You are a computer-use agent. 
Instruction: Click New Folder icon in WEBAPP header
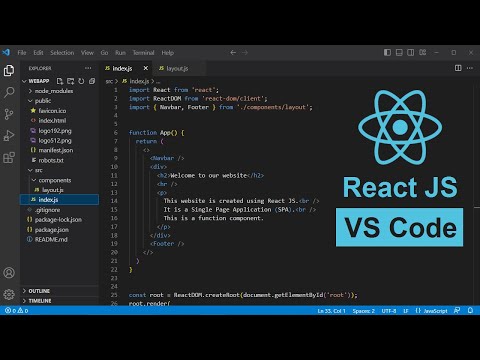(70, 81)
